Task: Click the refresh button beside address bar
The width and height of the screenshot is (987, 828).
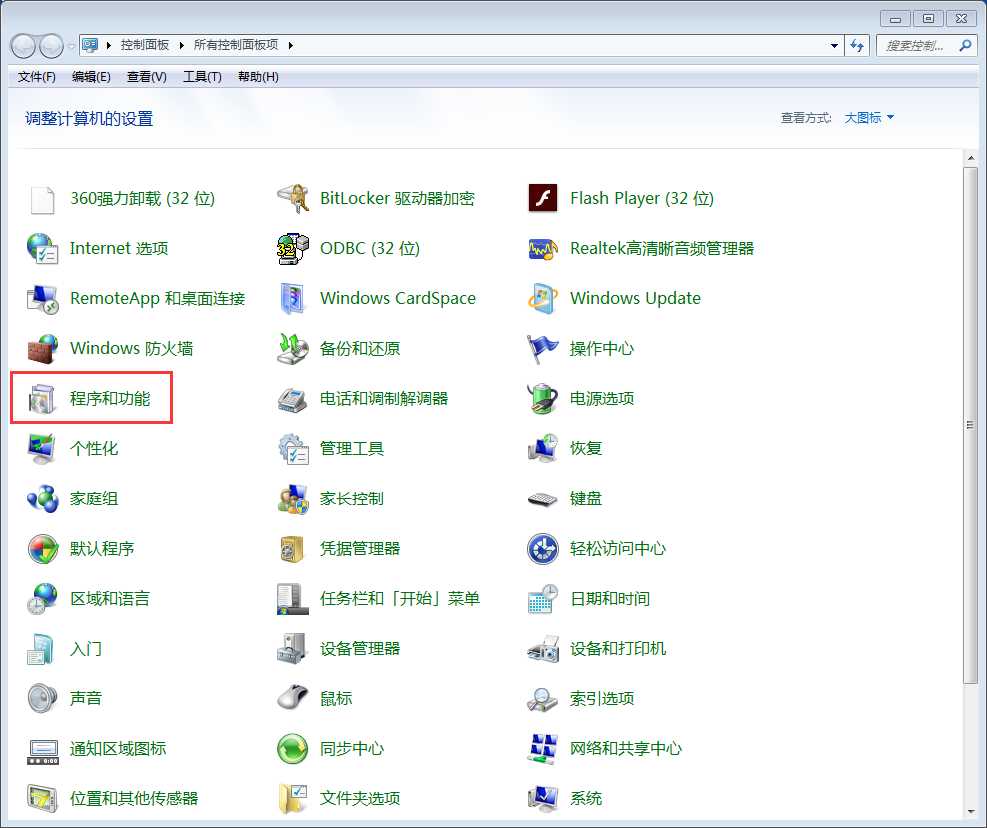Action: (857, 45)
